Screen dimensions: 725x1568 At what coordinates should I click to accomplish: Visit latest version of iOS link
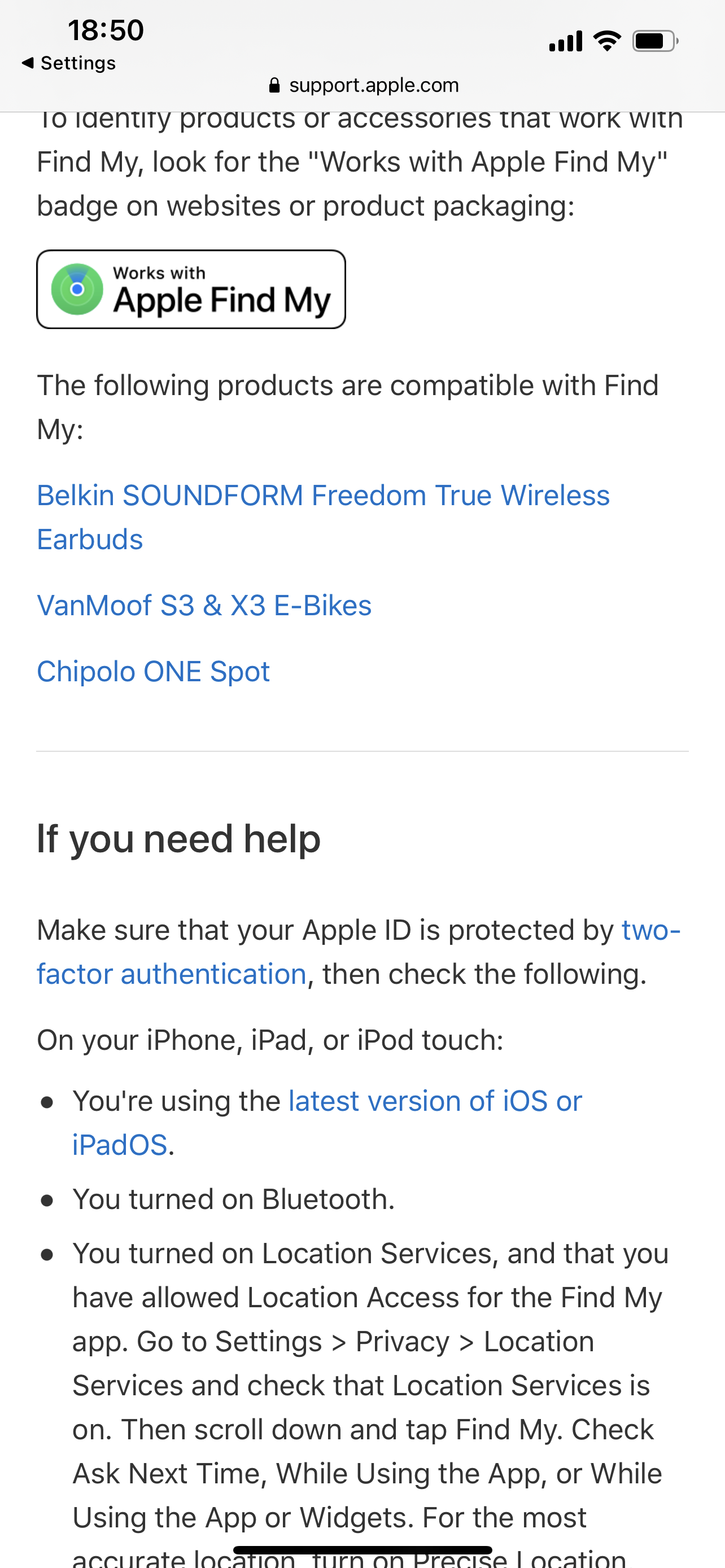coord(435,1101)
